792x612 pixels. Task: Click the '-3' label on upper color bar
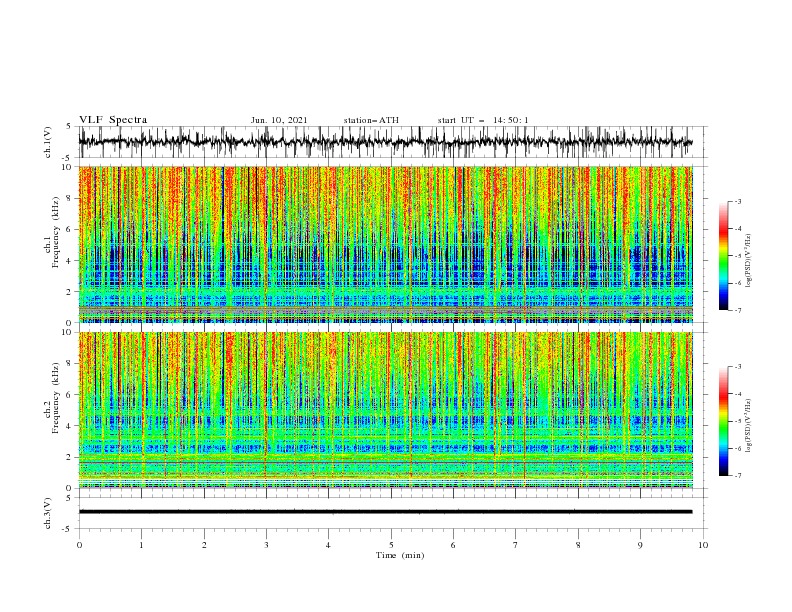(738, 201)
